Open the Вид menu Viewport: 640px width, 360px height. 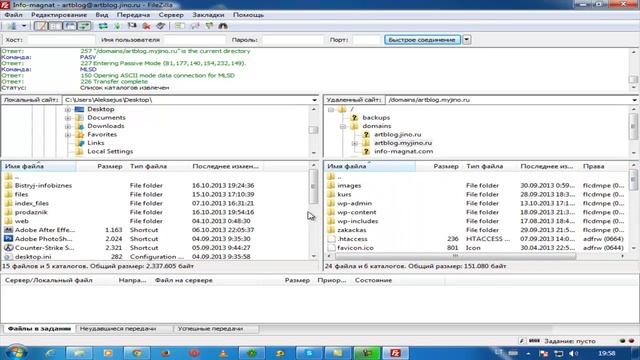click(102, 15)
